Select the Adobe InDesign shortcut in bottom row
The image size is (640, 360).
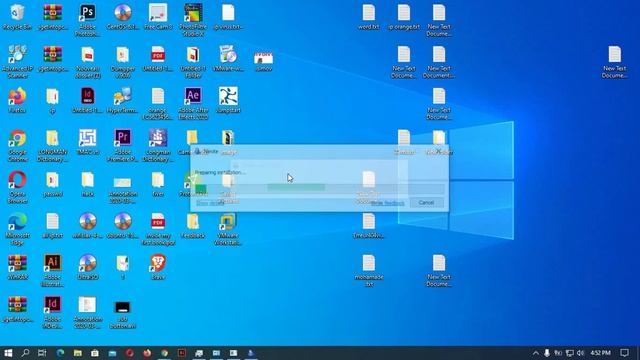click(x=52, y=313)
